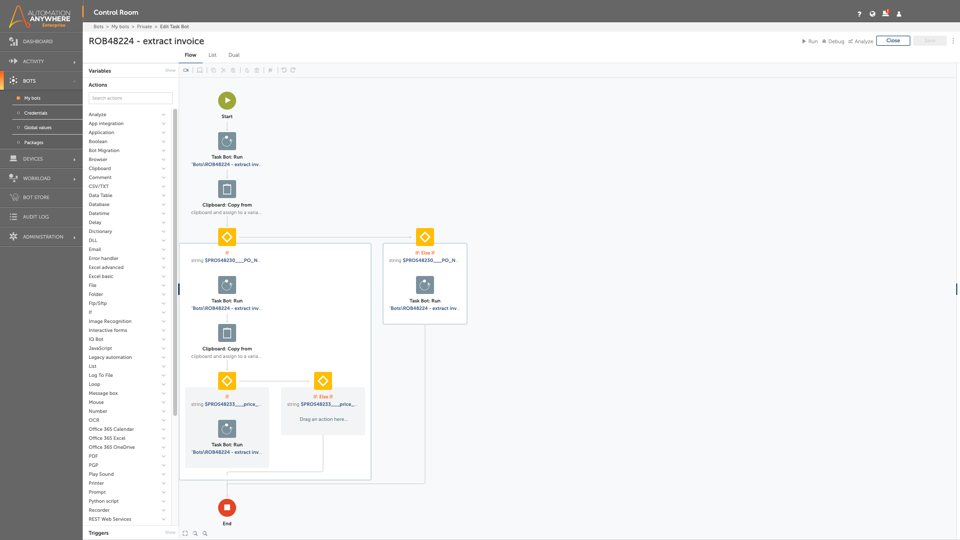Switch to the List view tab
Screen dimensions: 960x540
pos(212,55)
